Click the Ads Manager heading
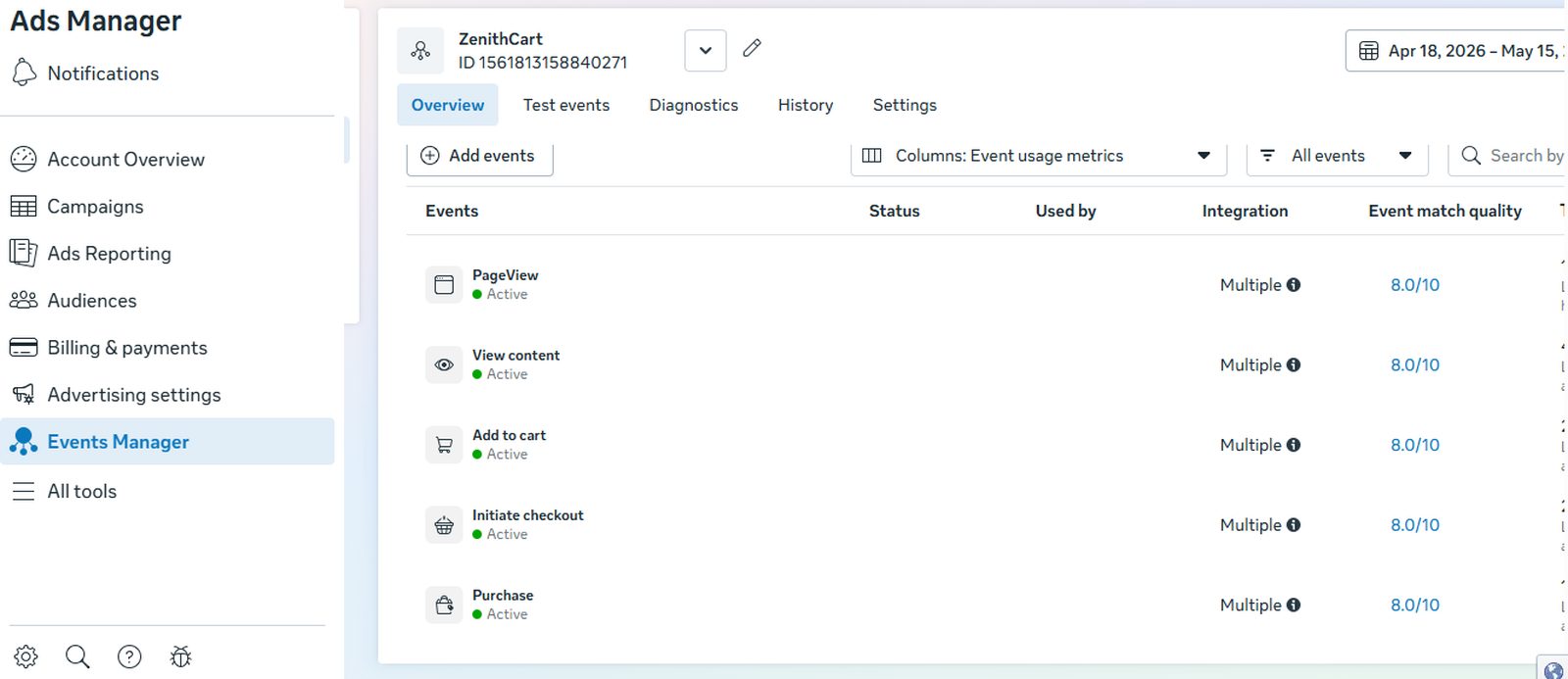Image resolution: width=1568 pixels, height=679 pixels. [x=96, y=21]
